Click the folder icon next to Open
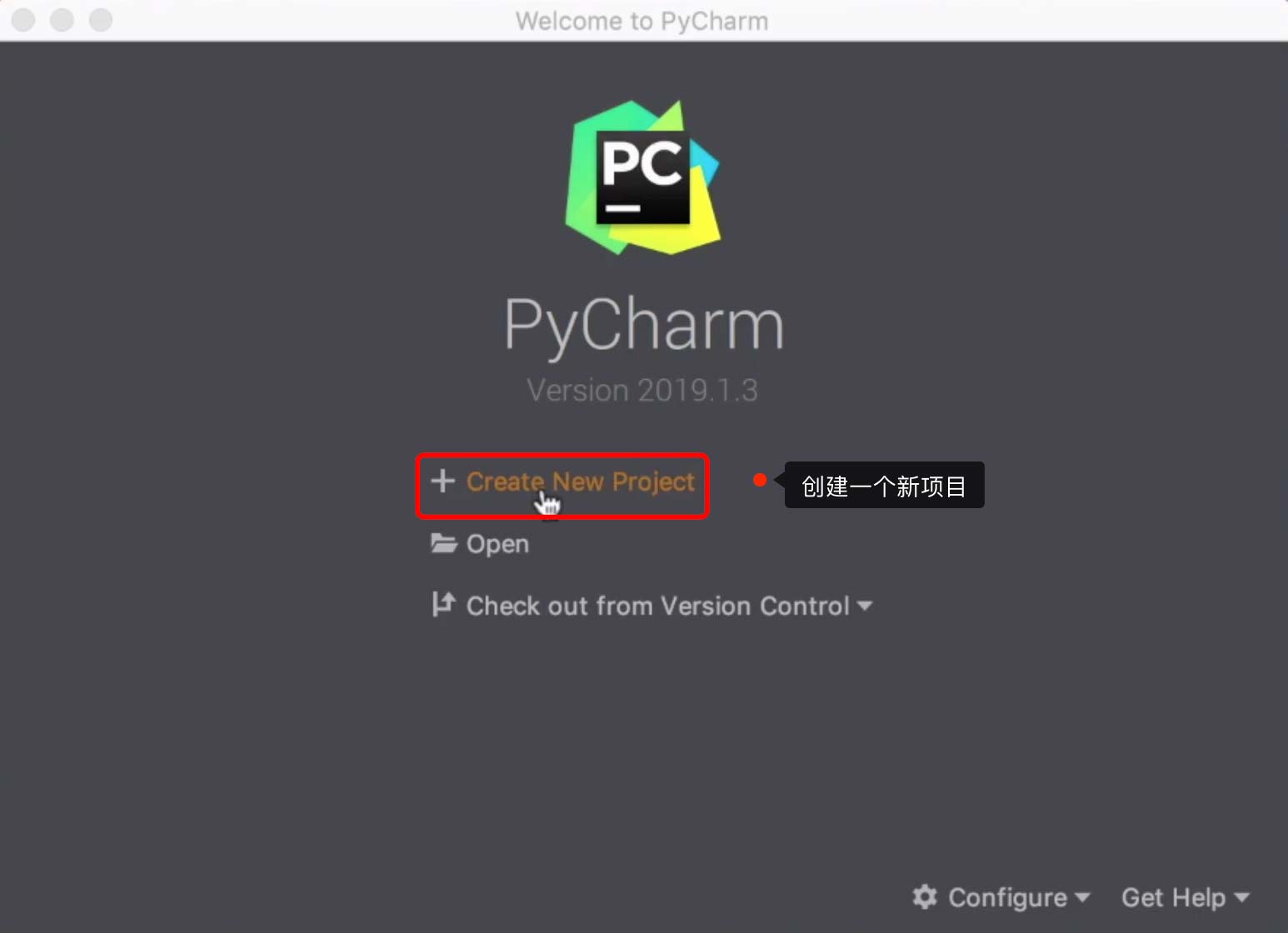The image size is (1288, 933). (x=443, y=544)
